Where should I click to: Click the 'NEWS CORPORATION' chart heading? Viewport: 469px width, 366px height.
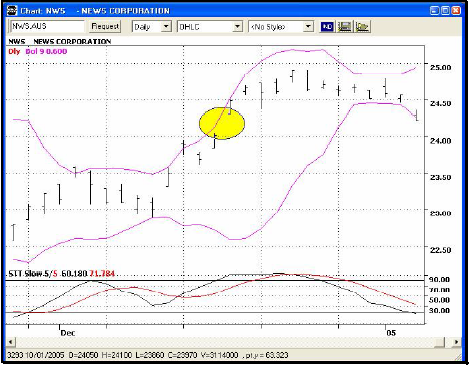point(72,42)
